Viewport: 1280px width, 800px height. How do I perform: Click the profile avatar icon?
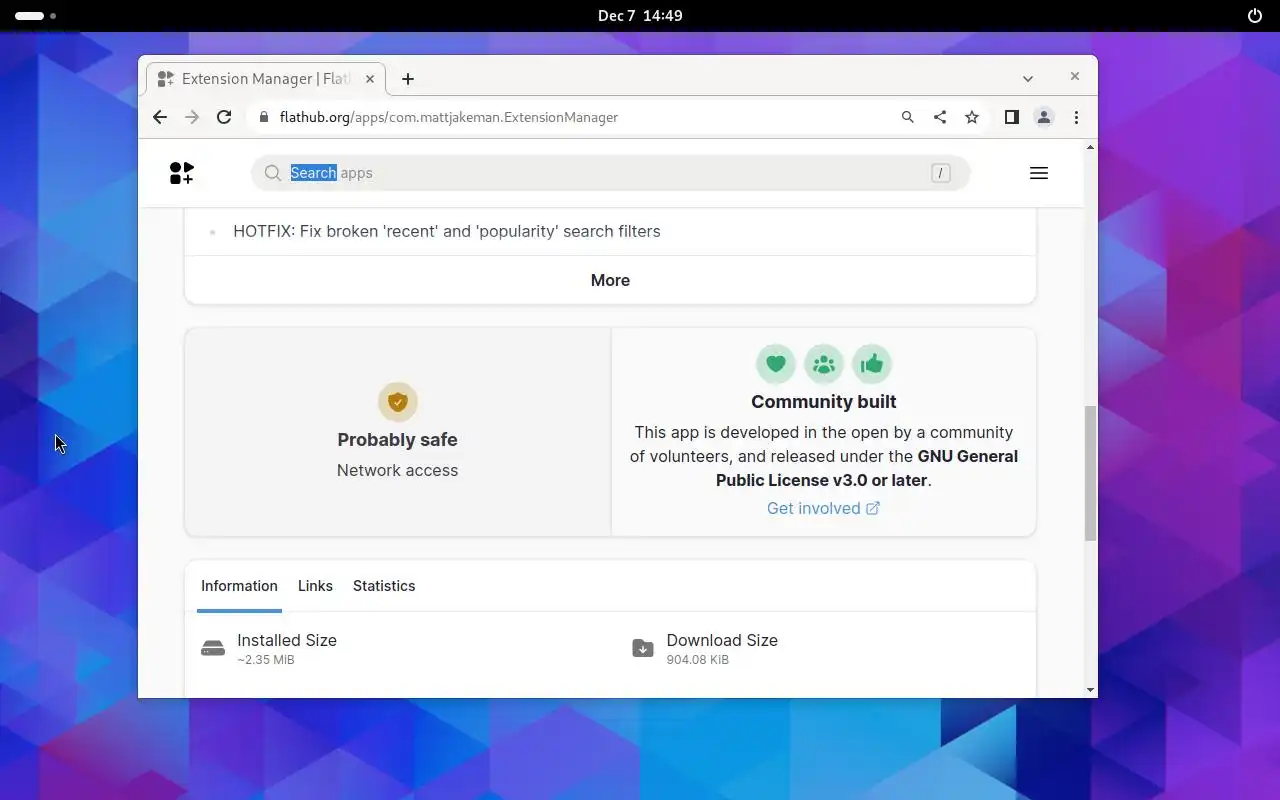point(1044,117)
